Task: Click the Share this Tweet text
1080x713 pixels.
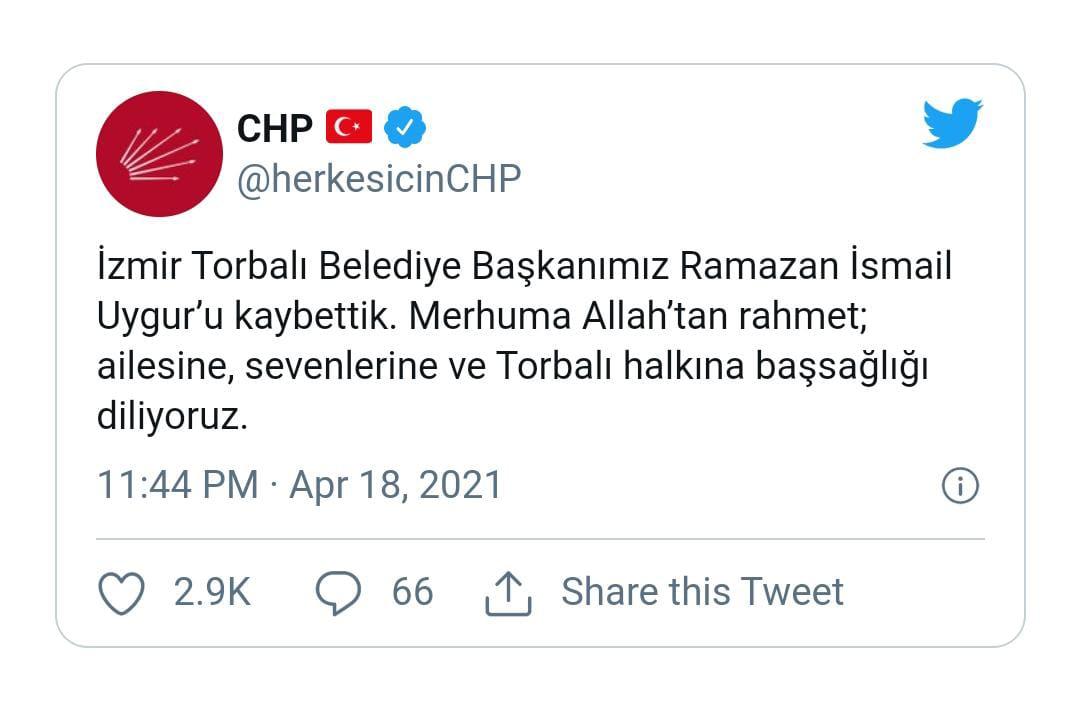Action: pyautogui.click(x=702, y=592)
